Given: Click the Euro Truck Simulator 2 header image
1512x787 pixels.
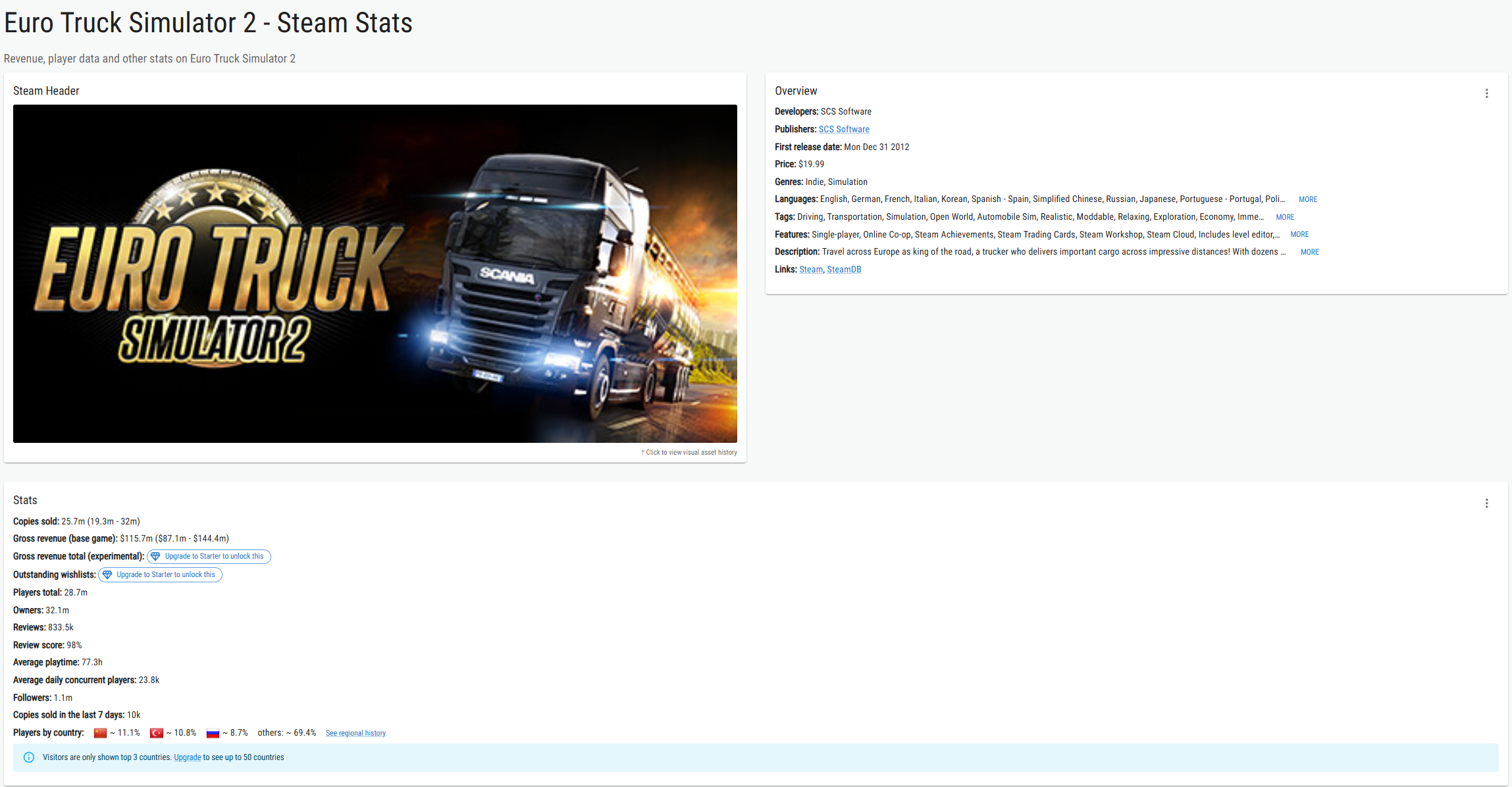Looking at the screenshot, I should point(375,274).
